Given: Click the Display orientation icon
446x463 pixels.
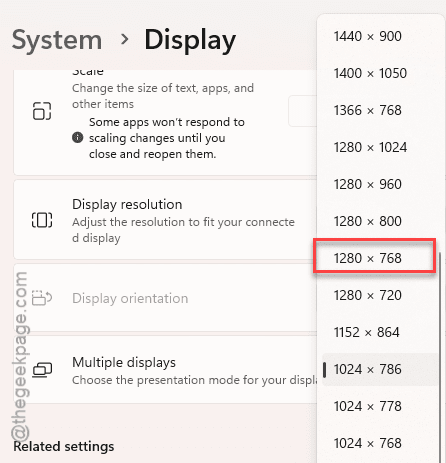Looking at the screenshot, I should click(x=42, y=298).
